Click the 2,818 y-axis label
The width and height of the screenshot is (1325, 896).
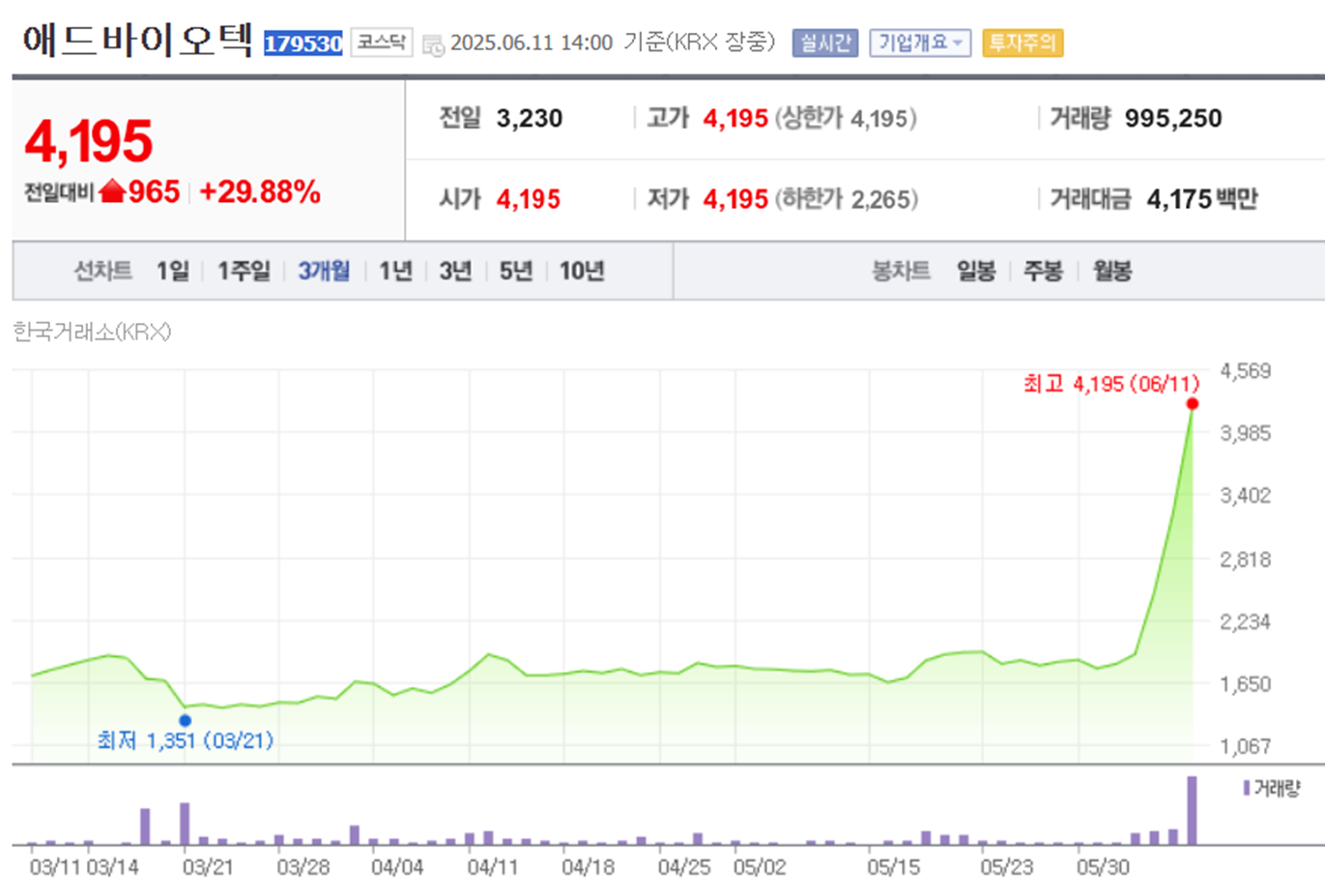pos(1246,560)
